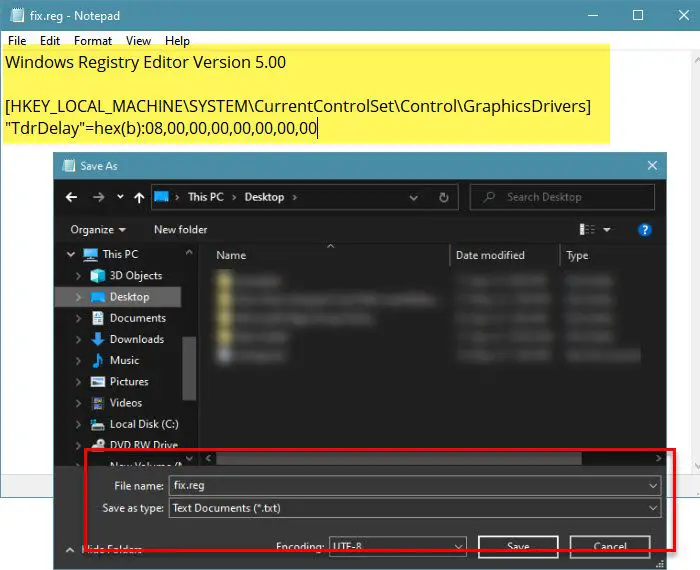
Task: Click the HKEY_LOCAL_MACHINE registry path line
Action: (298, 106)
